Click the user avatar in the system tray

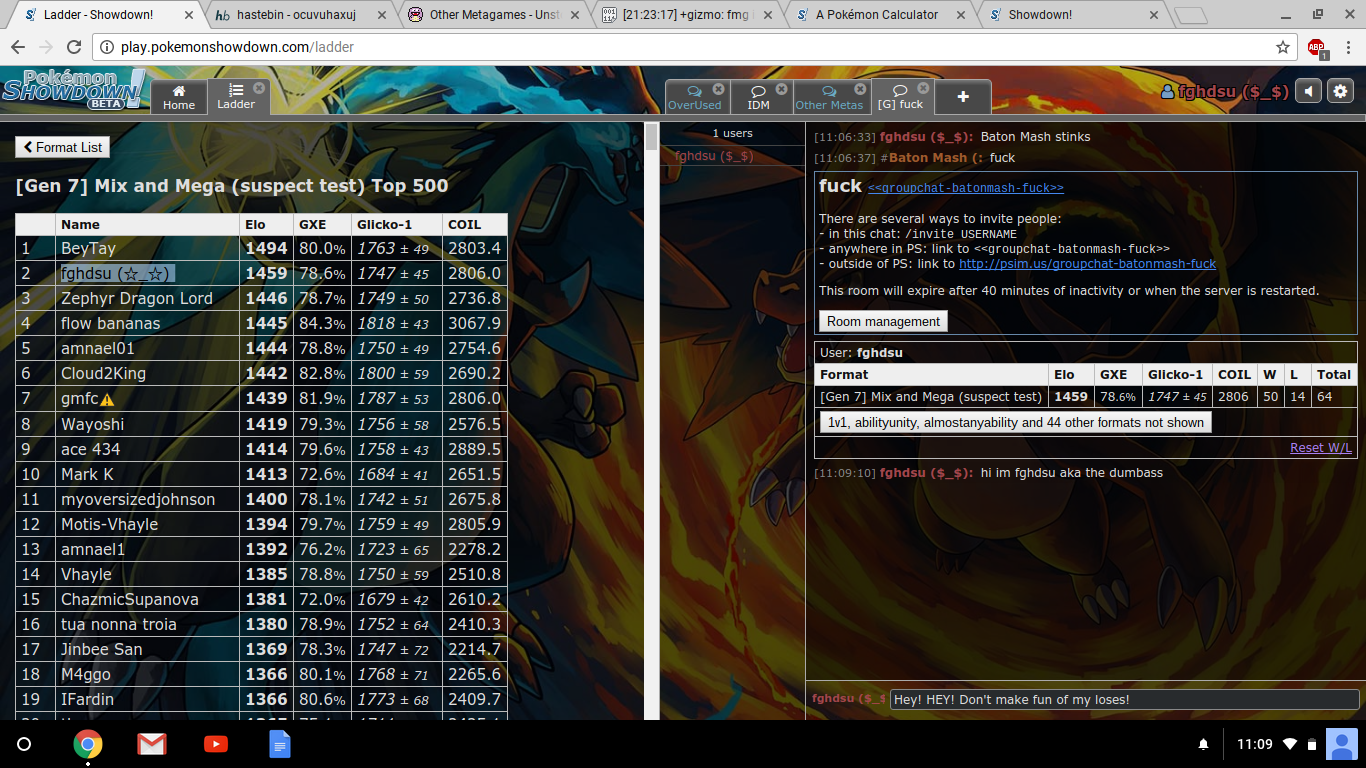(1341, 744)
